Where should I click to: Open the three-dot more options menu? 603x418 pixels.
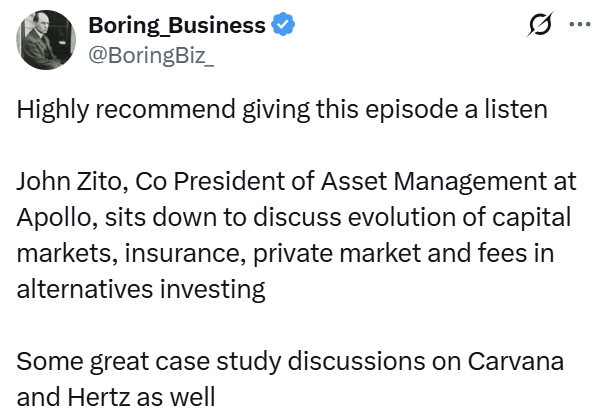point(580,24)
